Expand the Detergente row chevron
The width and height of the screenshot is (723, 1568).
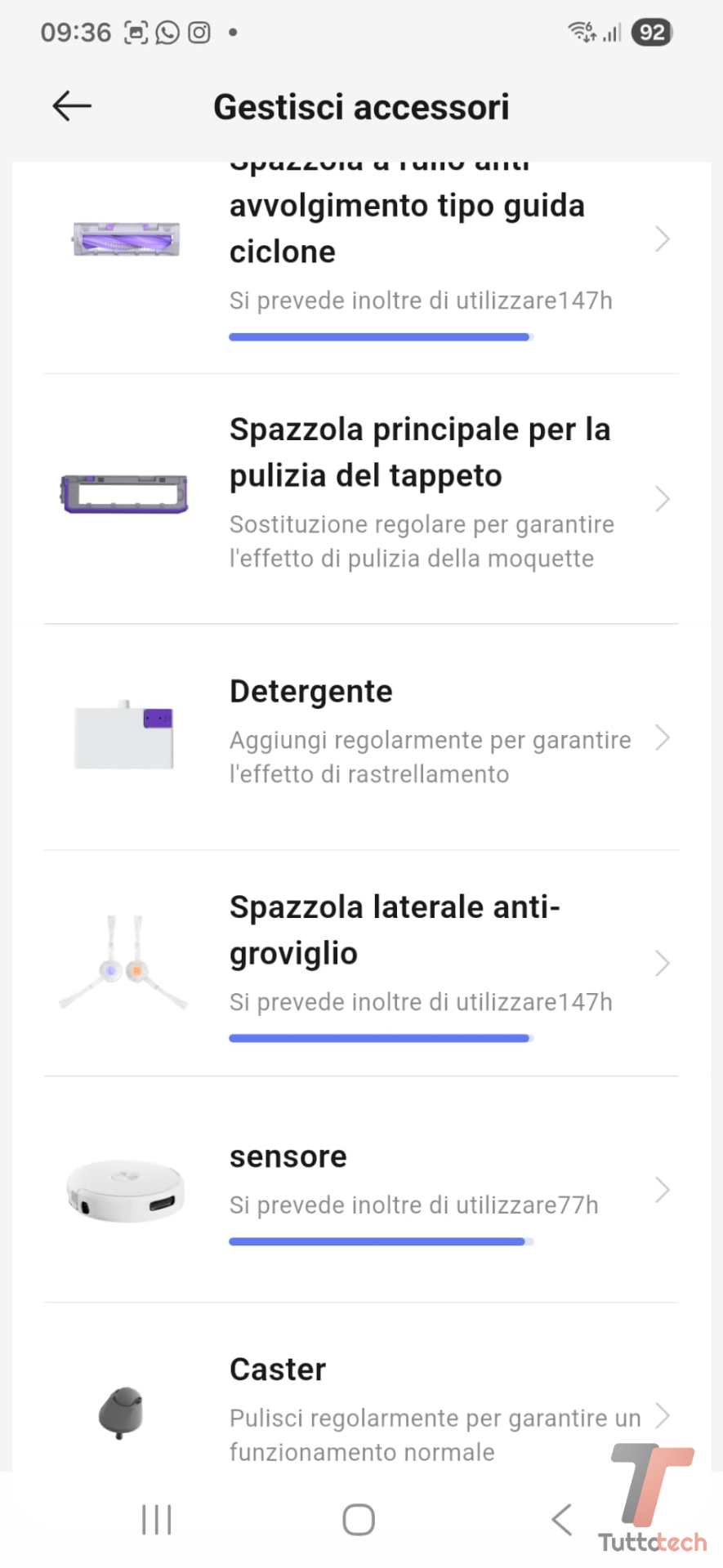coord(662,738)
